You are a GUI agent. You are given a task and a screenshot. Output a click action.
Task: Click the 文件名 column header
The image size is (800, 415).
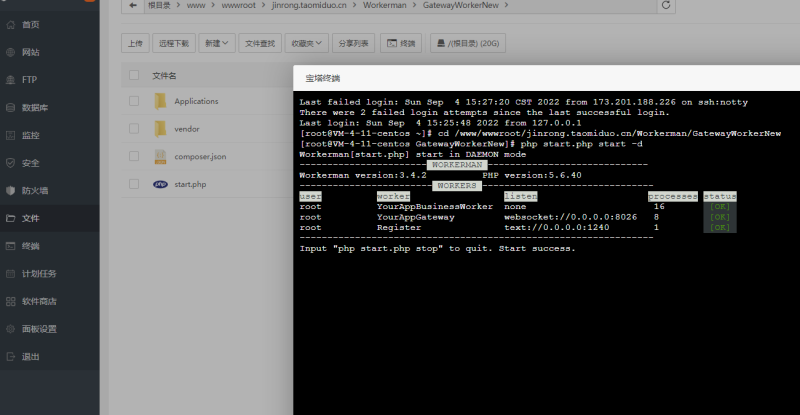tap(164, 76)
